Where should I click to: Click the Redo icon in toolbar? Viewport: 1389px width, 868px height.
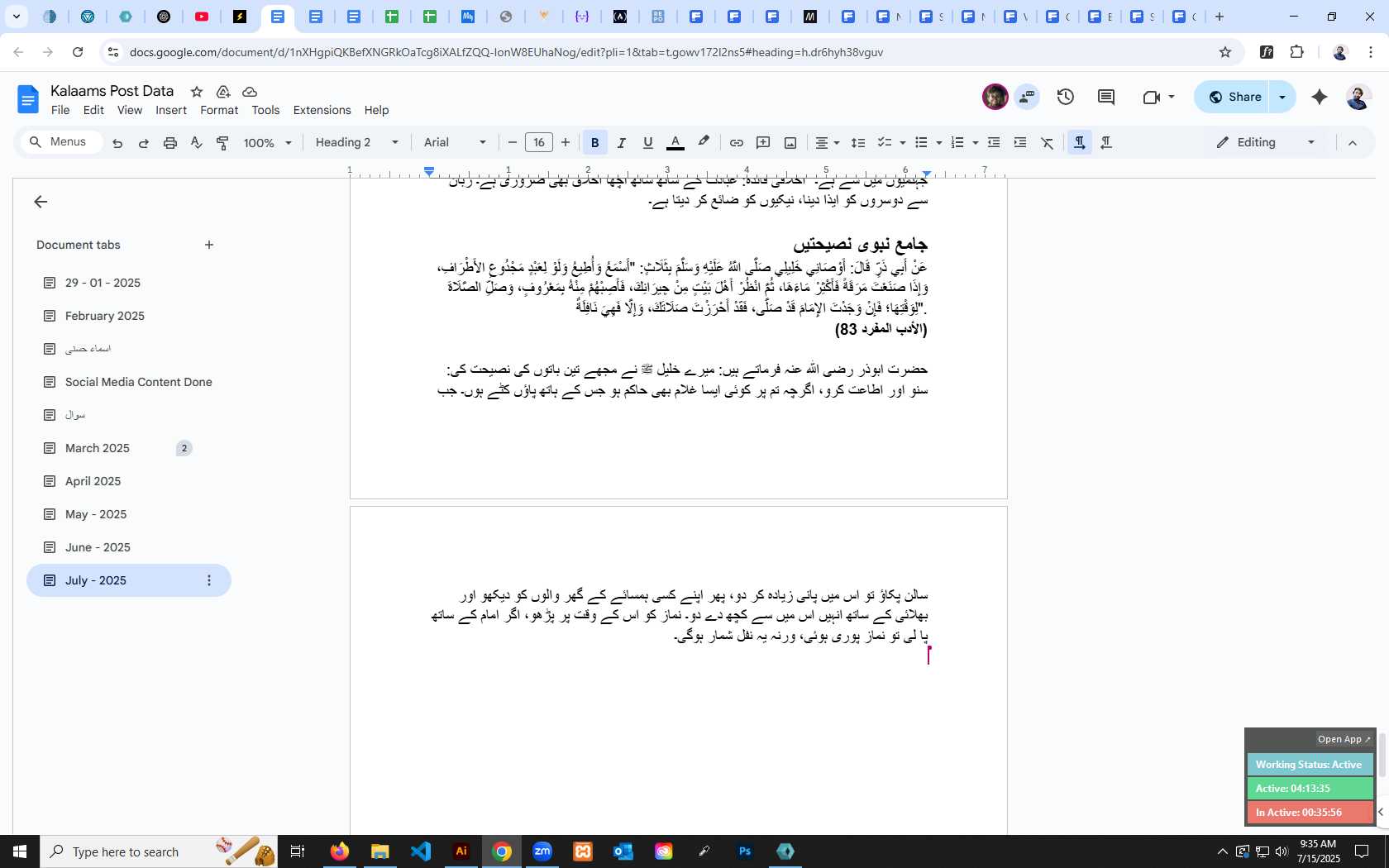pyautogui.click(x=144, y=143)
